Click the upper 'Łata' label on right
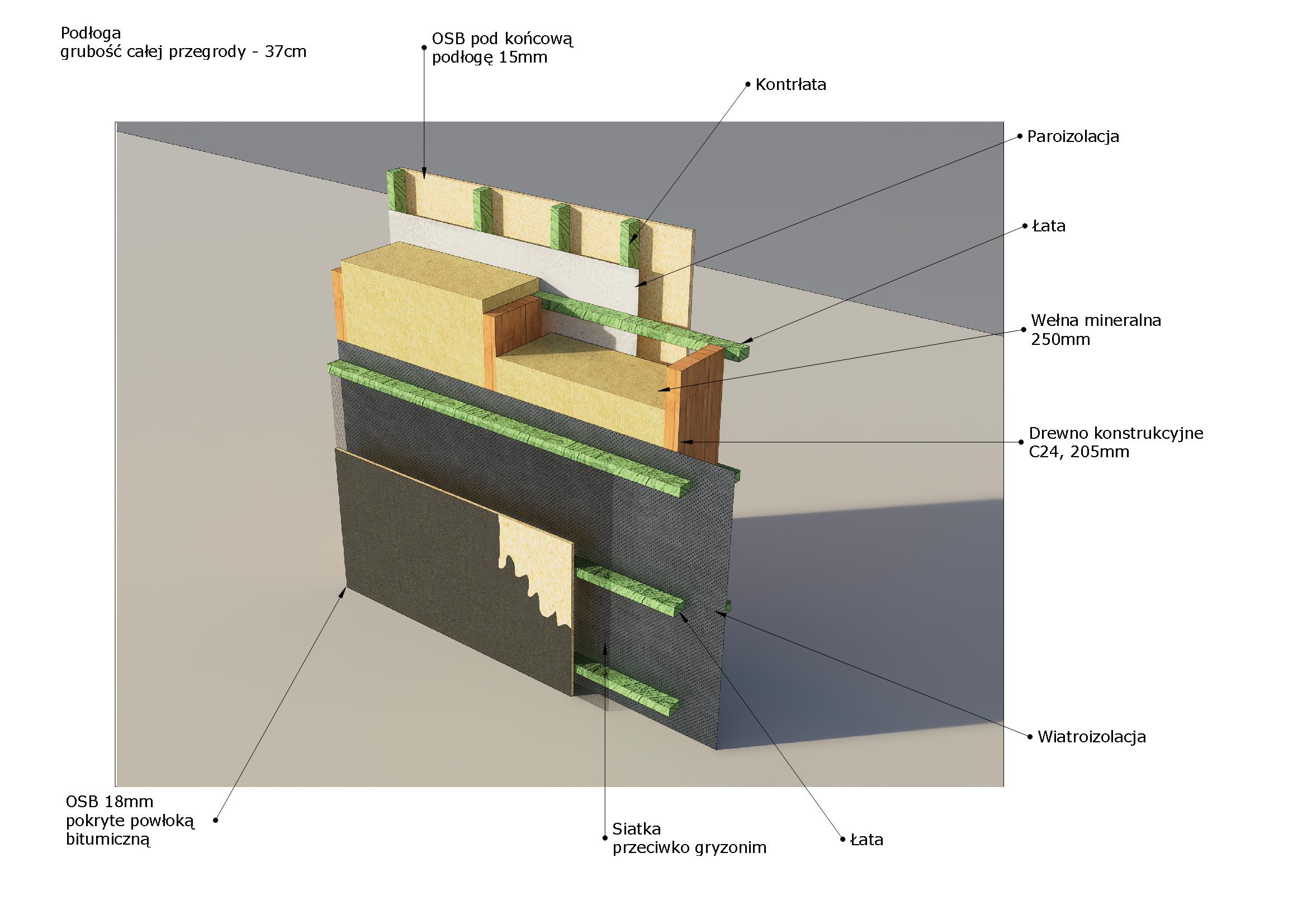 pos(1049,226)
